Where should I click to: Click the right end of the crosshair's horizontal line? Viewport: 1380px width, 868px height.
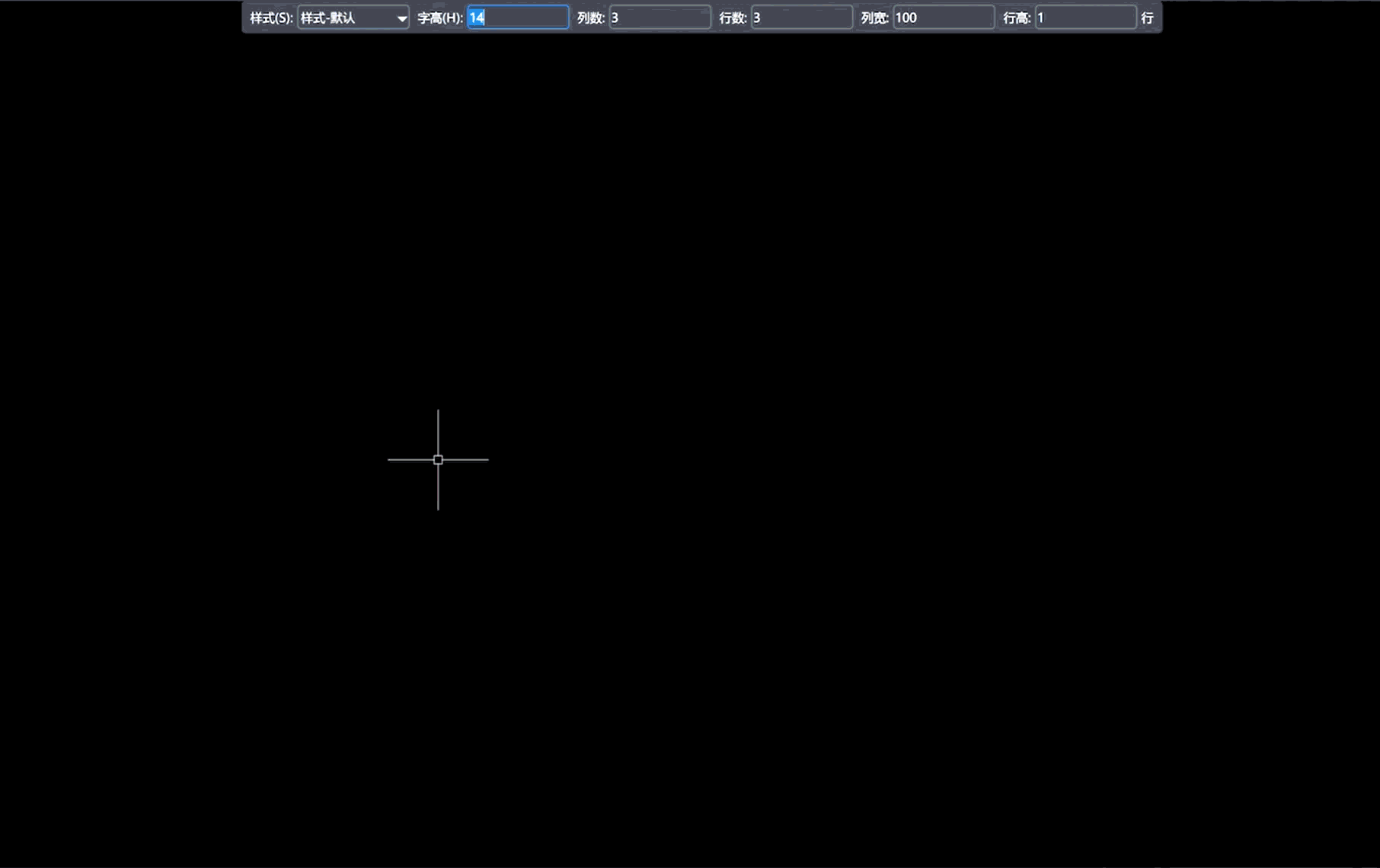[487, 460]
